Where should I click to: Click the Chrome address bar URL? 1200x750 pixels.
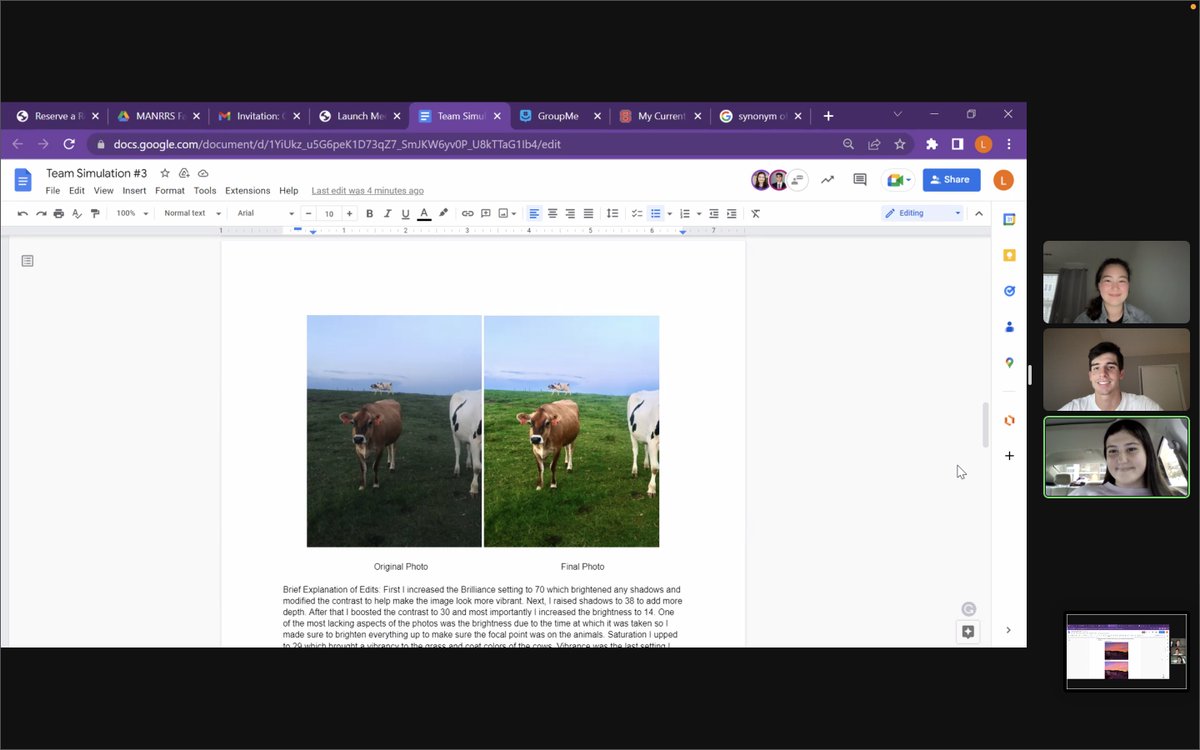(337, 144)
